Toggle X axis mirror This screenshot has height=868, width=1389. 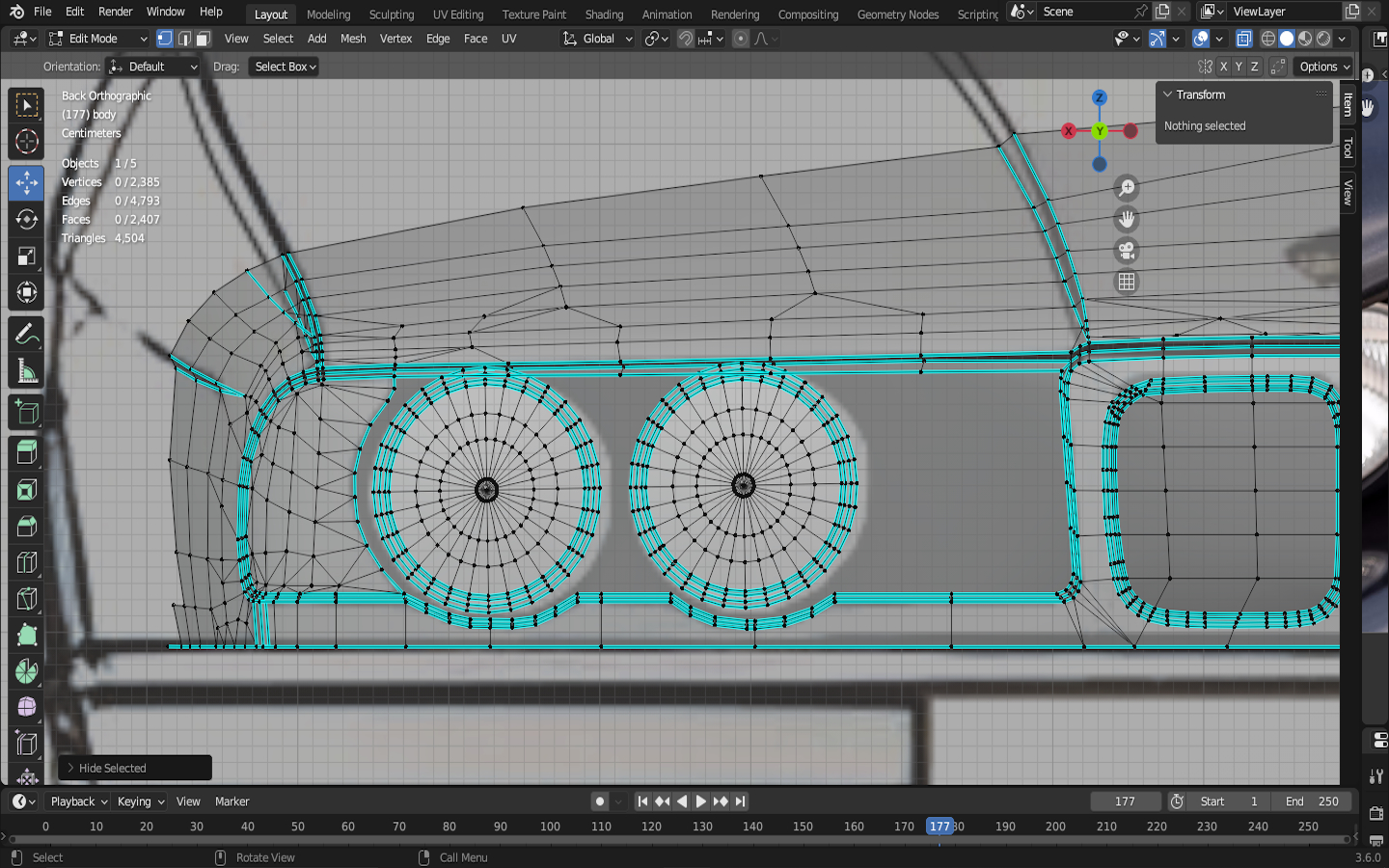[x=1223, y=67]
